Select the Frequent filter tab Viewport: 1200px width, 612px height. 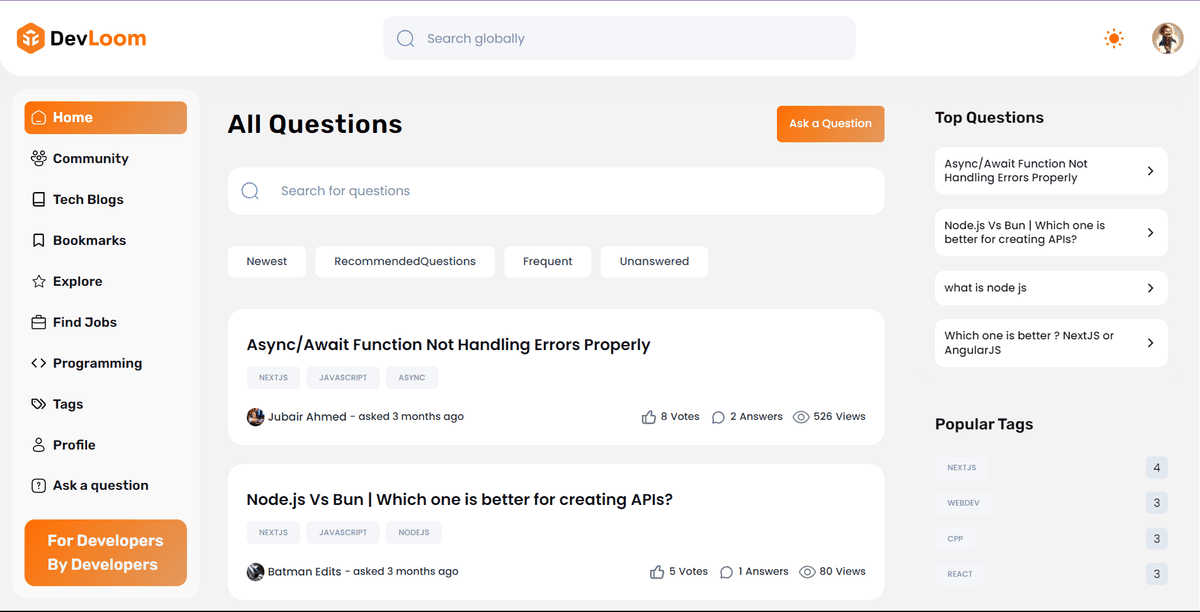547,261
